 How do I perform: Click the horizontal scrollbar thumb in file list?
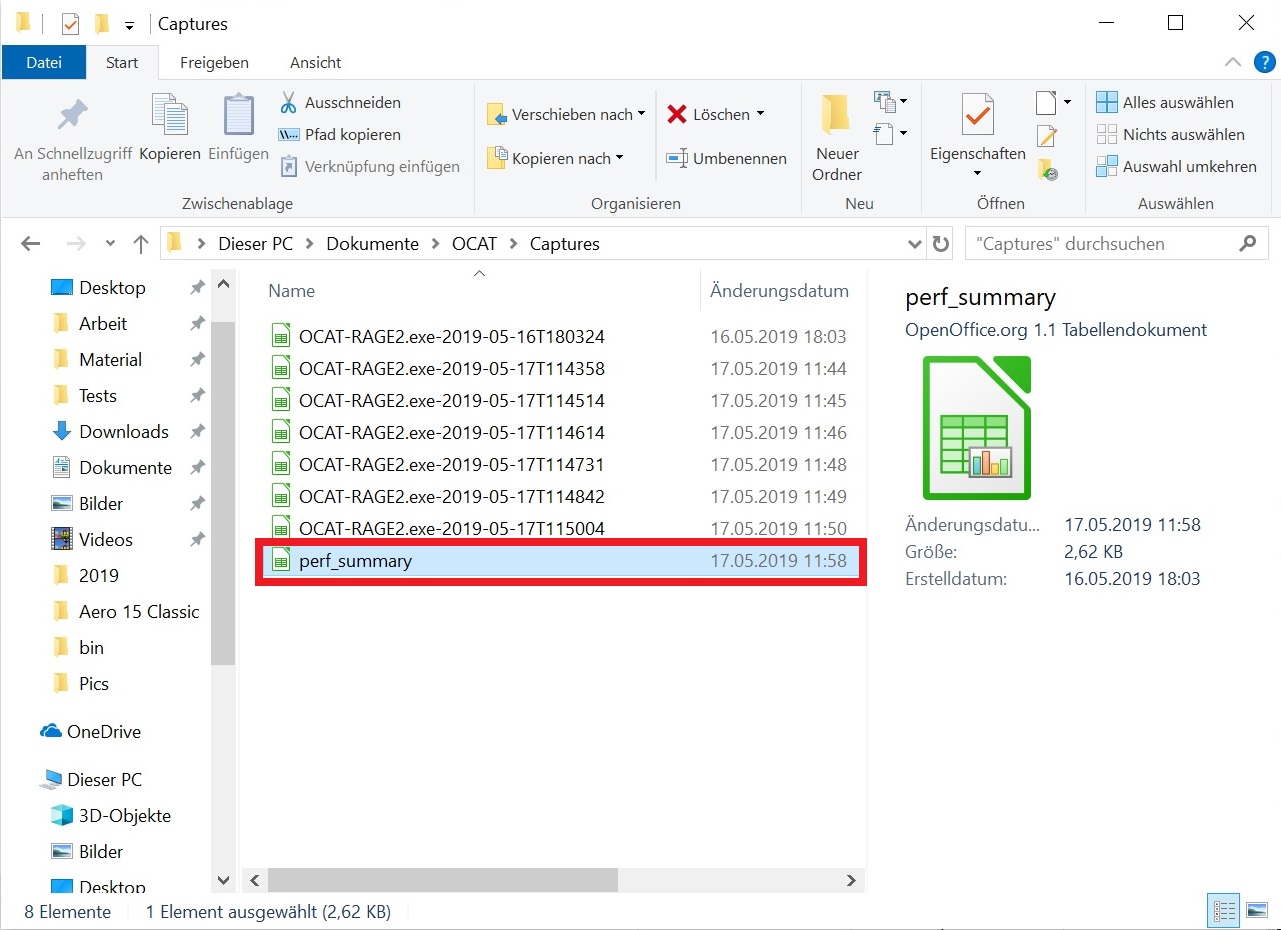tap(443, 880)
